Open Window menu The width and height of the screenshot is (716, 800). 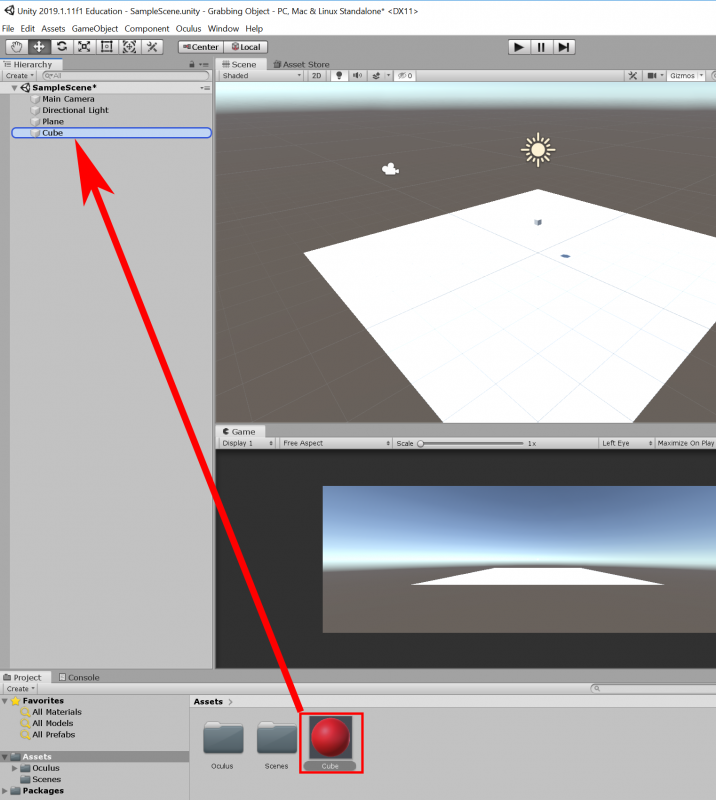coord(223,29)
